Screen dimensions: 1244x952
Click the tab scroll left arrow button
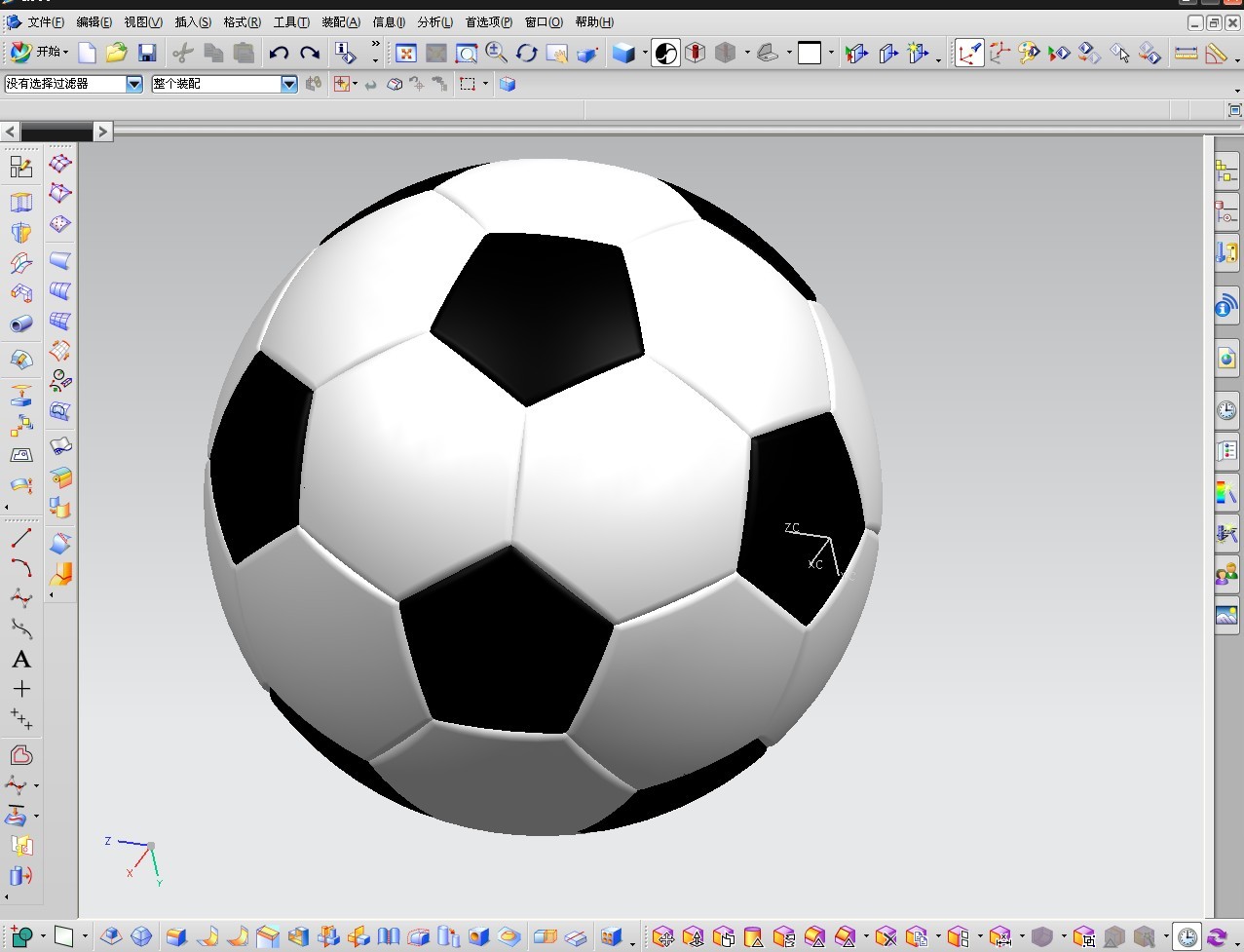tap(11, 131)
